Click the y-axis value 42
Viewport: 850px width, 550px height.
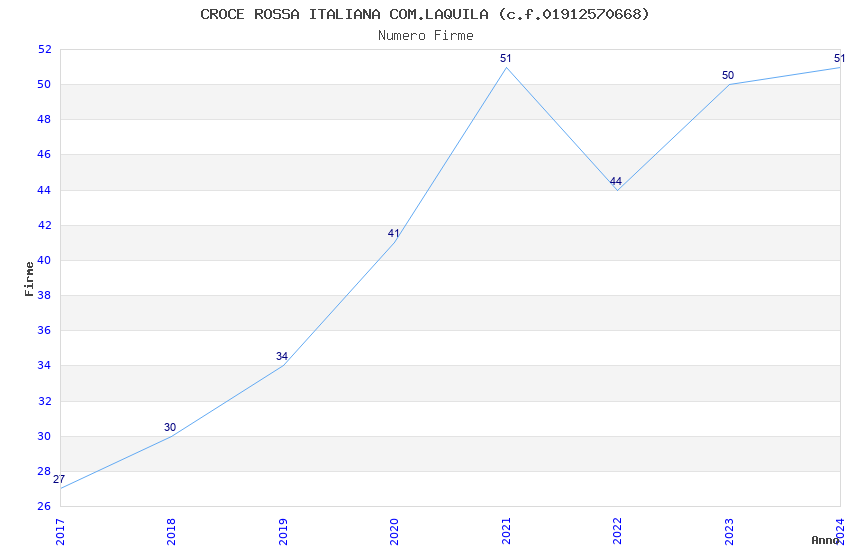pyautogui.click(x=44, y=225)
